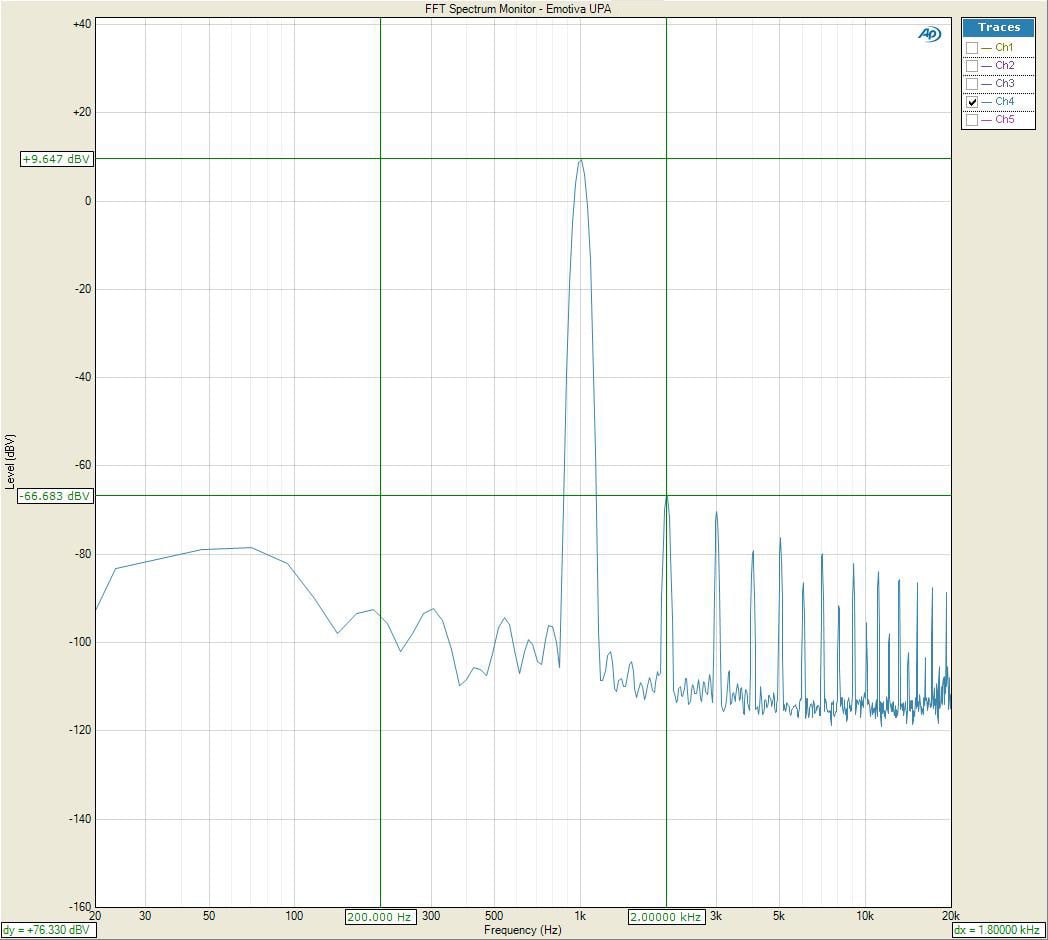
Task: Click the AP logo in the graph corner
Action: click(929, 34)
